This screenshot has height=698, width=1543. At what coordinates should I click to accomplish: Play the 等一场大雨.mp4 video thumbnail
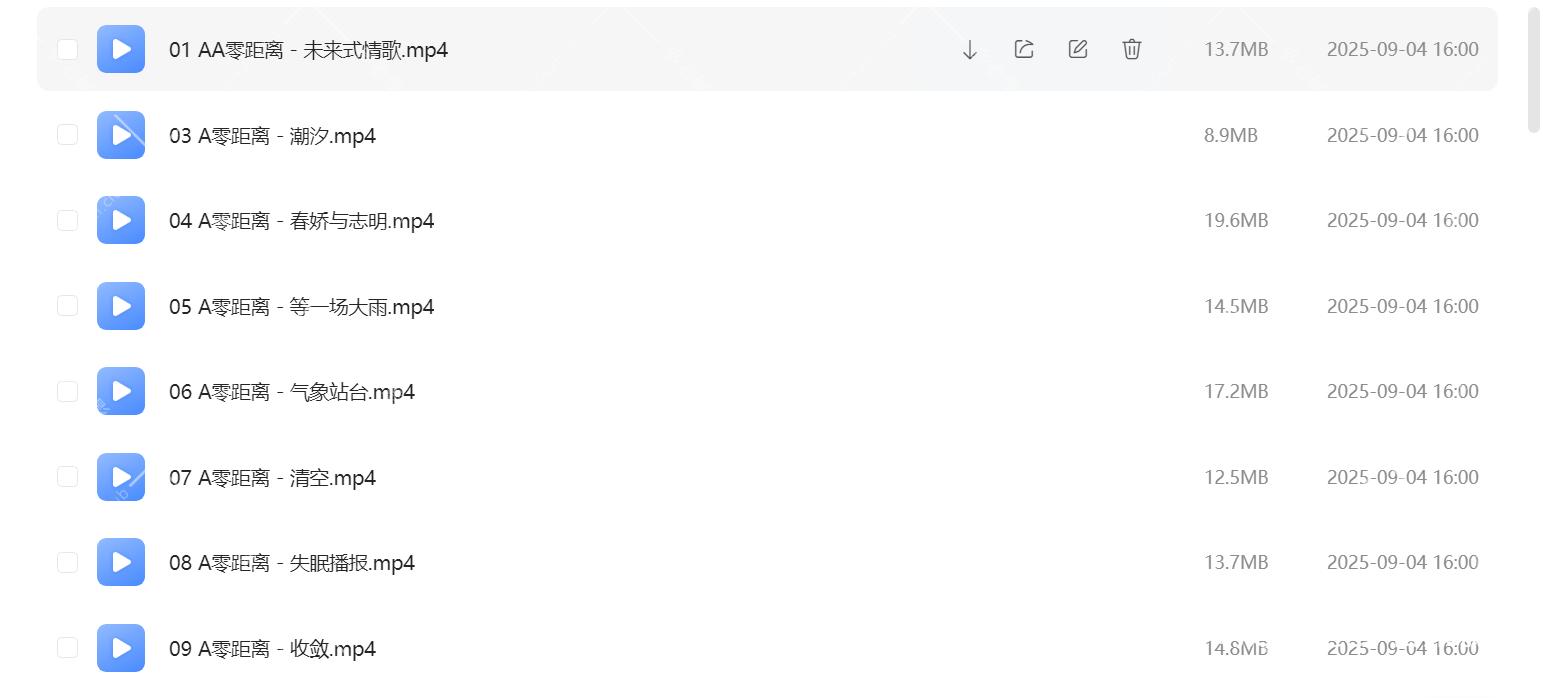120,305
